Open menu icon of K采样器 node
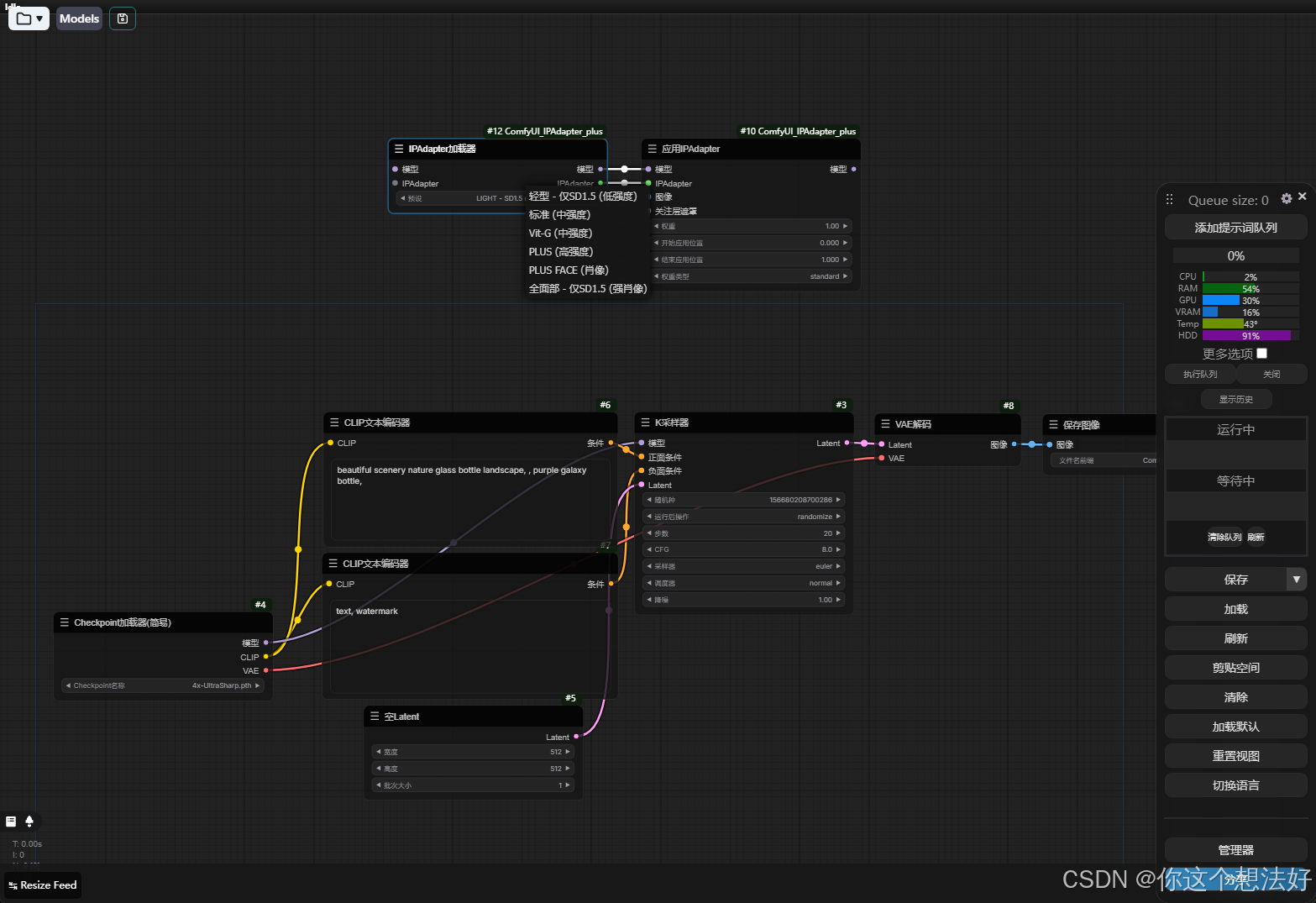1316x903 pixels. point(645,423)
